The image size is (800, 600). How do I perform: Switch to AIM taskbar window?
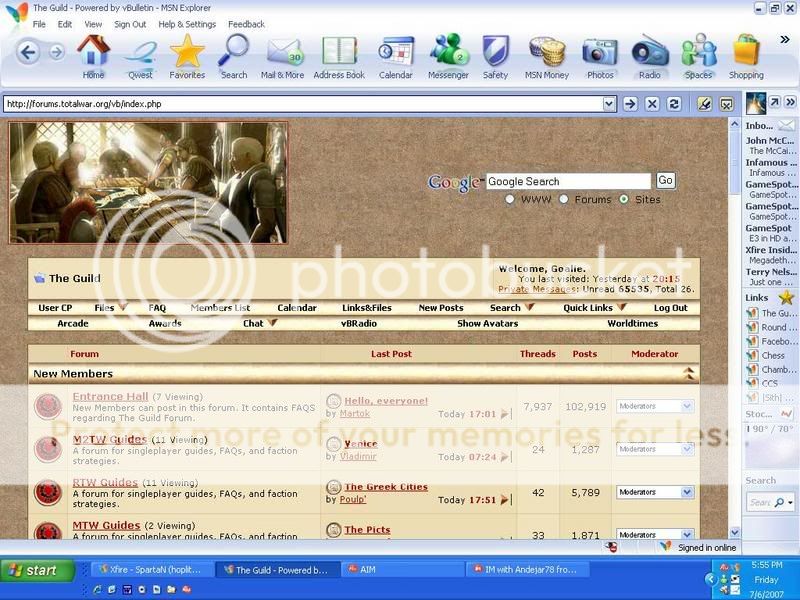tap(405, 569)
